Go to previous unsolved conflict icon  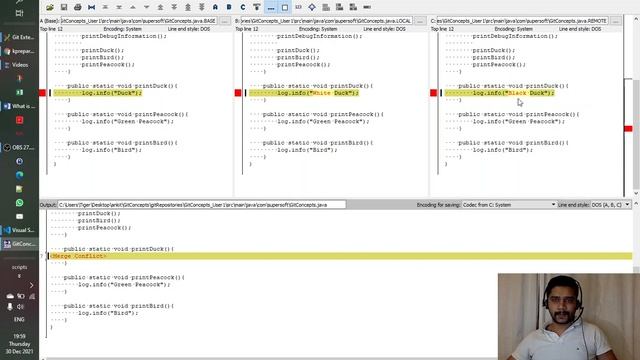(188, 7)
